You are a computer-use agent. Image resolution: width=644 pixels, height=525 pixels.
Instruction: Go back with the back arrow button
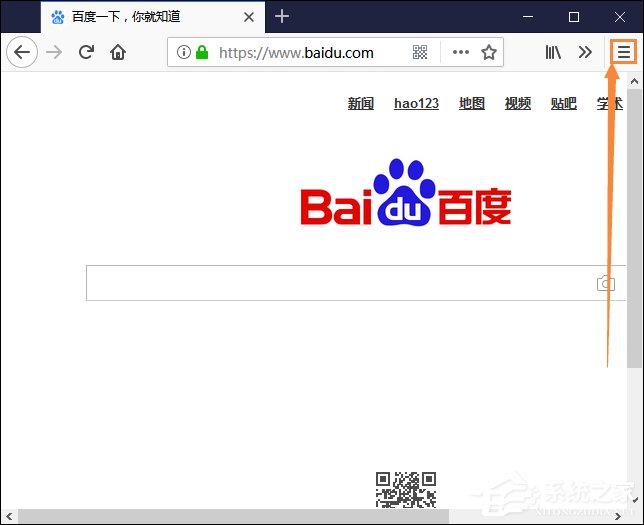(22, 52)
